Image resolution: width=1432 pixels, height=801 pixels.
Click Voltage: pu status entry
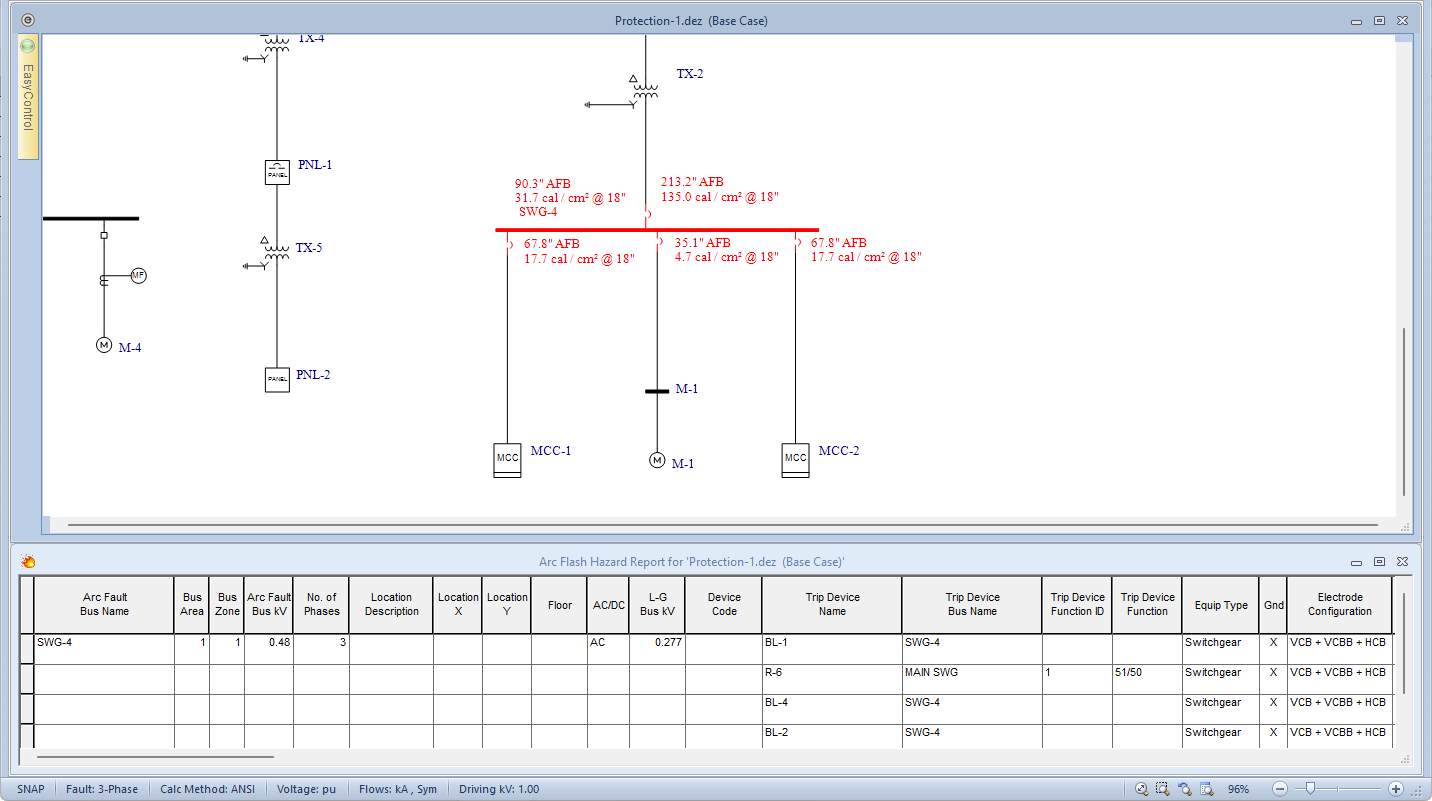click(306, 789)
